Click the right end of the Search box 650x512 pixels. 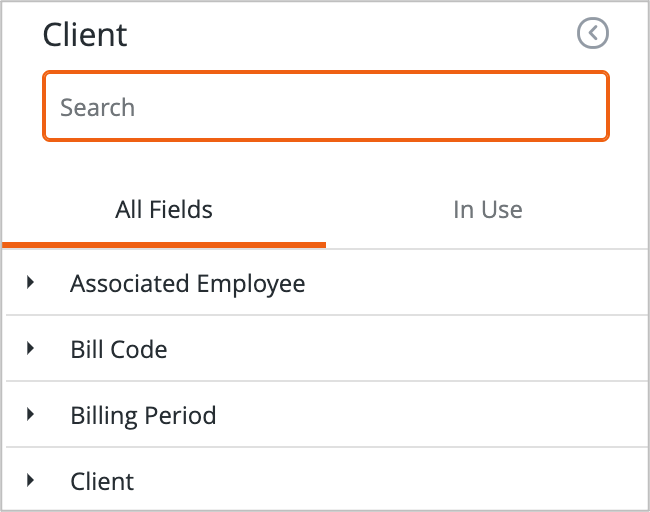pyautogui.click(x=585, y=106)
